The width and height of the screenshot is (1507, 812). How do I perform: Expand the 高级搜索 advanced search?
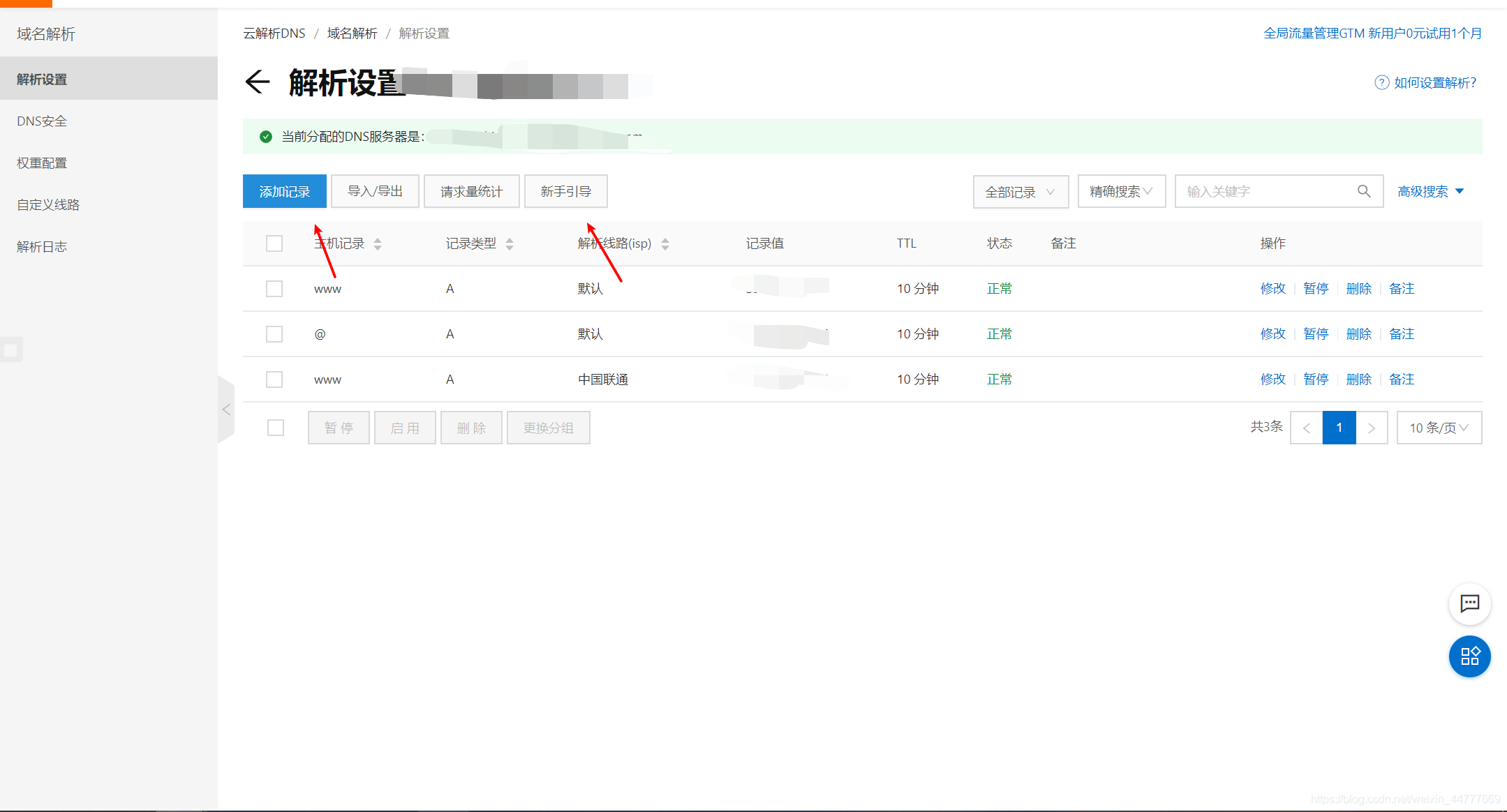(x=1430, y=191)
